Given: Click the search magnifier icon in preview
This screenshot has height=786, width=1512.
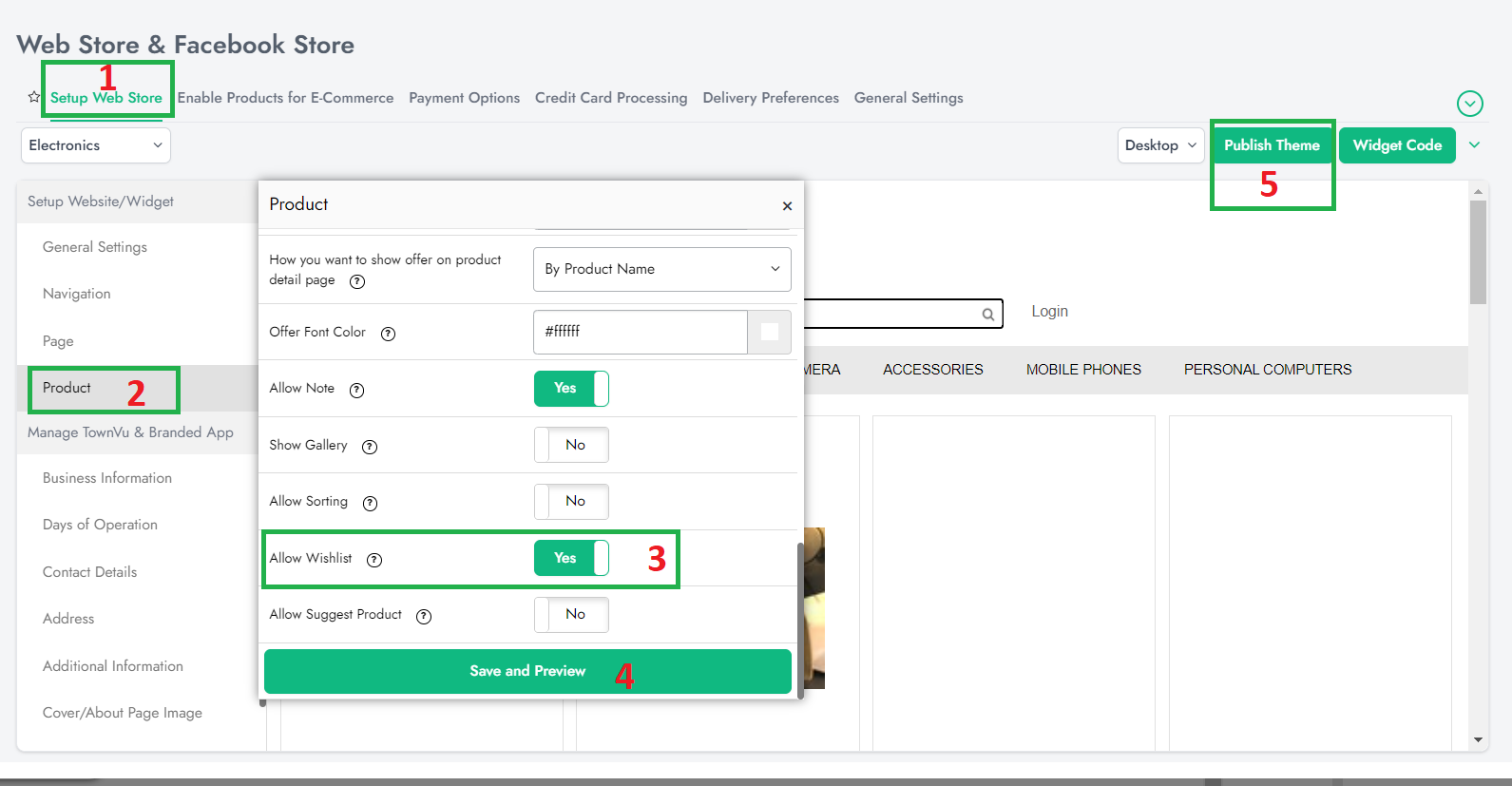Looking at the screenshot, I should tap(988, 314).
